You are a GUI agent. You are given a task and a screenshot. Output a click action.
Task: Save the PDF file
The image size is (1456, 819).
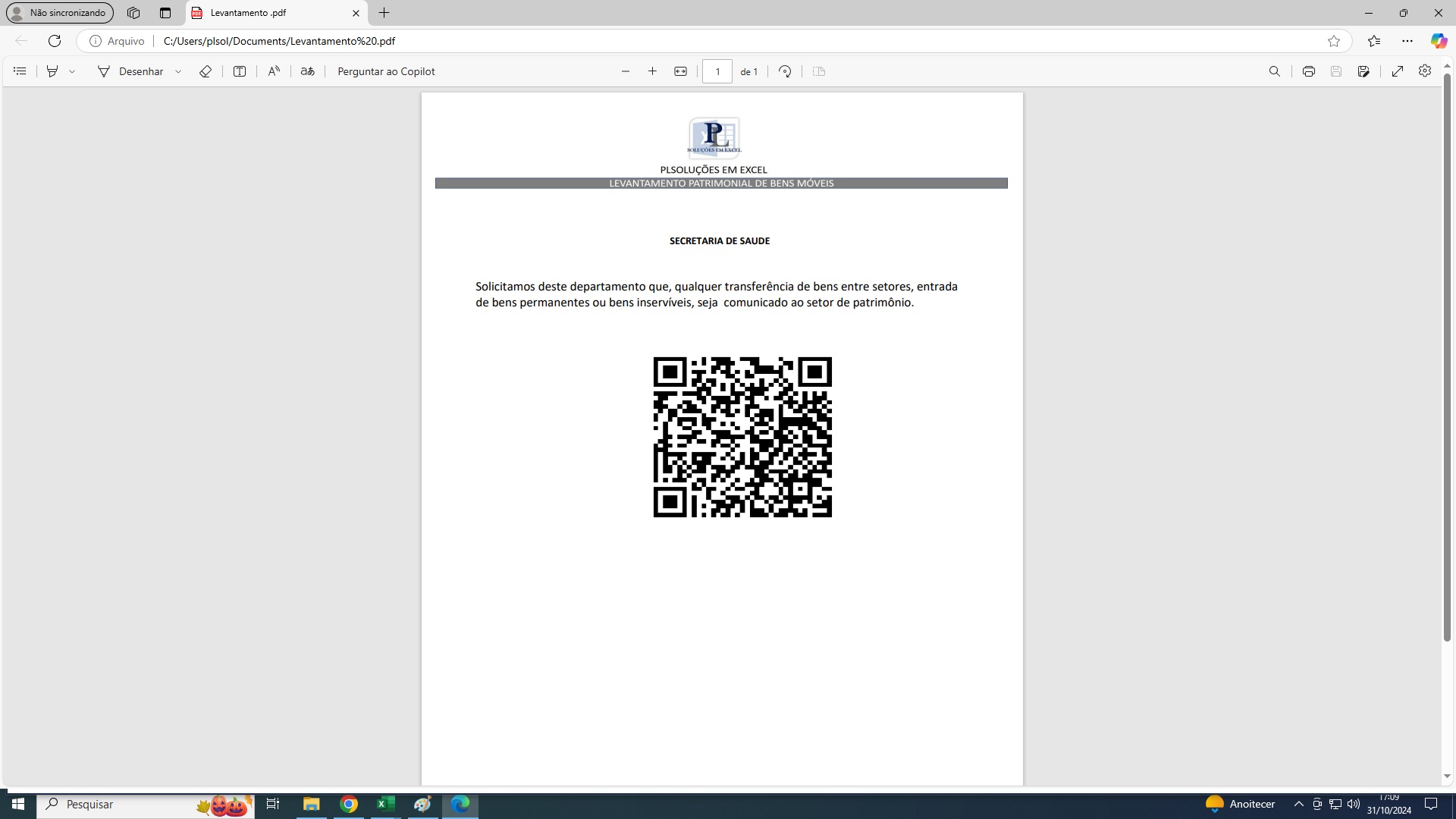point(1336,71)
